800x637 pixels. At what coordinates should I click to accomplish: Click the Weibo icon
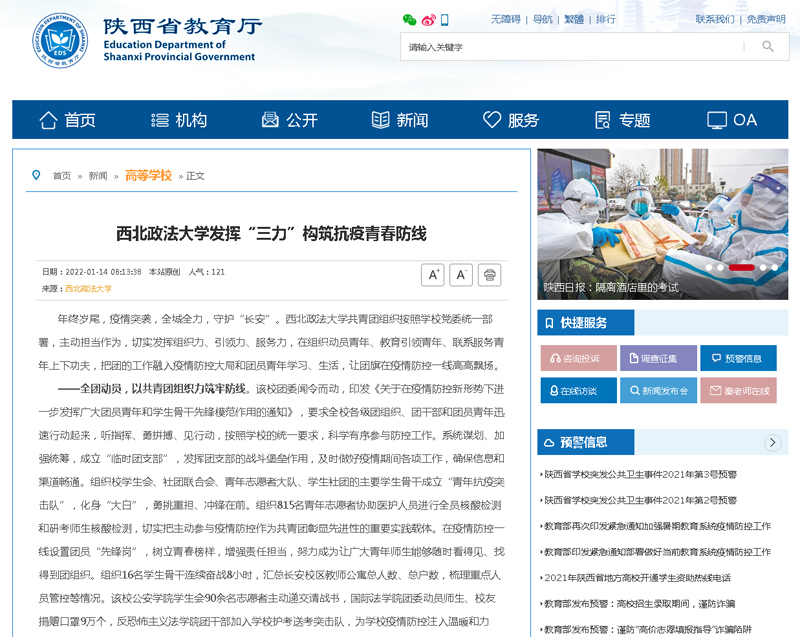click(x=428, y=20)
